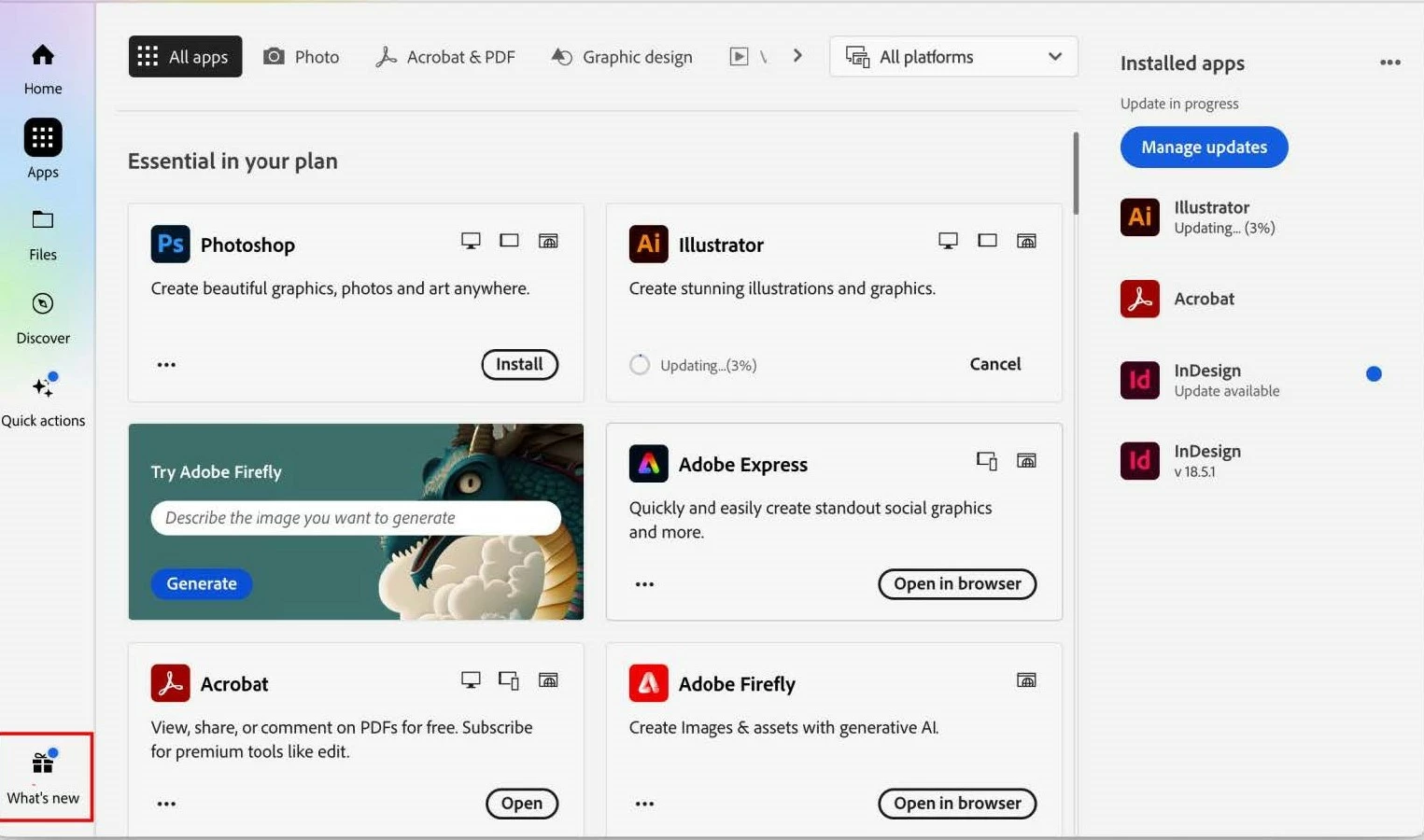Go to Home in the sidebar
Screen dimensions: 1424x840
[x=43, y=68]
